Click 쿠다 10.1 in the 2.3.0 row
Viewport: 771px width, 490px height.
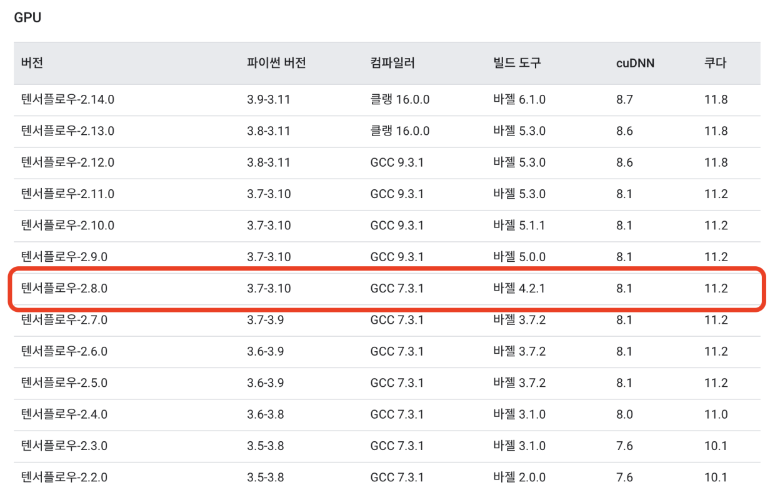click(x=716, y=445)
